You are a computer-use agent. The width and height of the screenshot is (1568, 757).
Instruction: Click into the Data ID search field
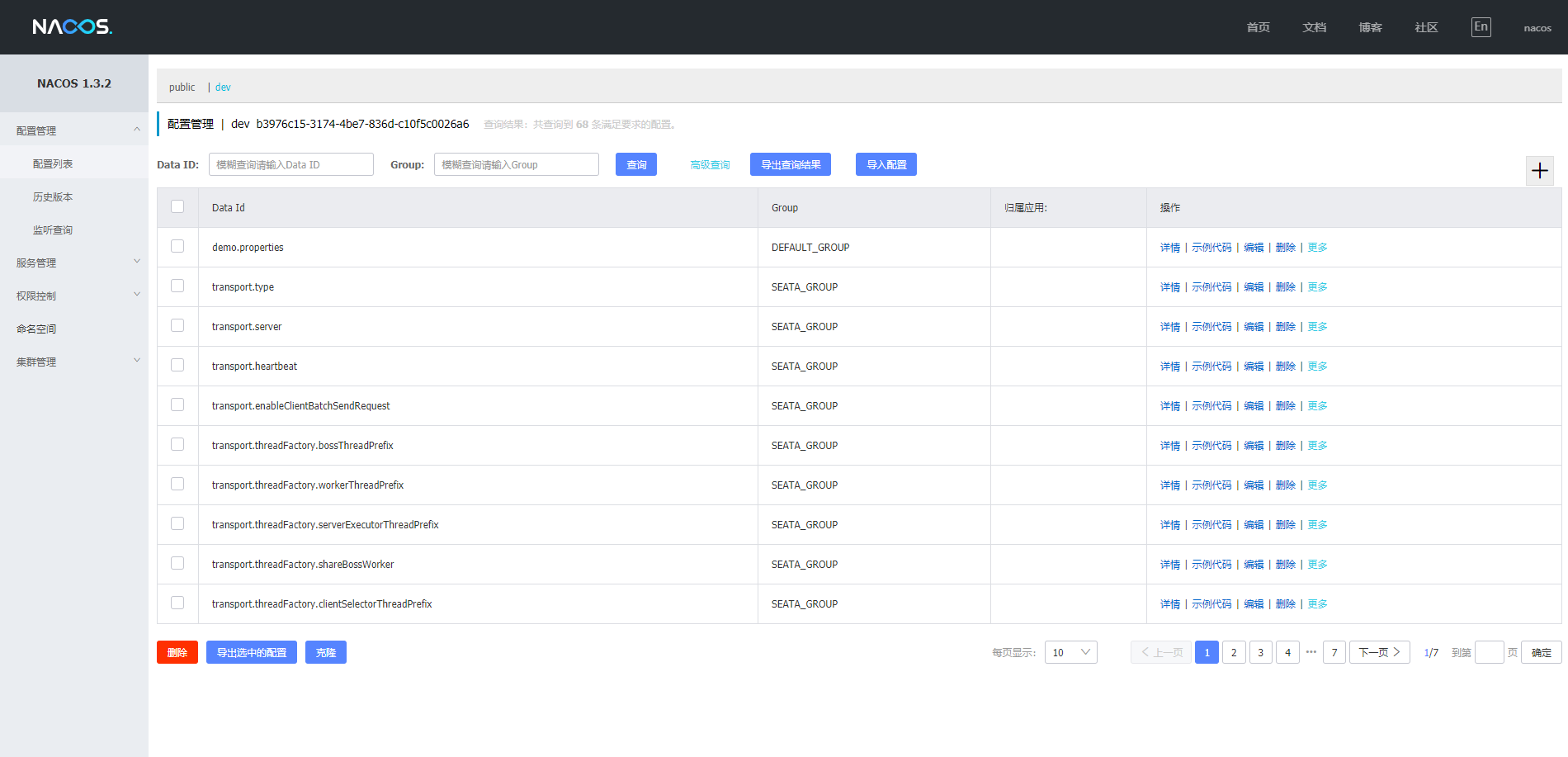coord(290,164)
